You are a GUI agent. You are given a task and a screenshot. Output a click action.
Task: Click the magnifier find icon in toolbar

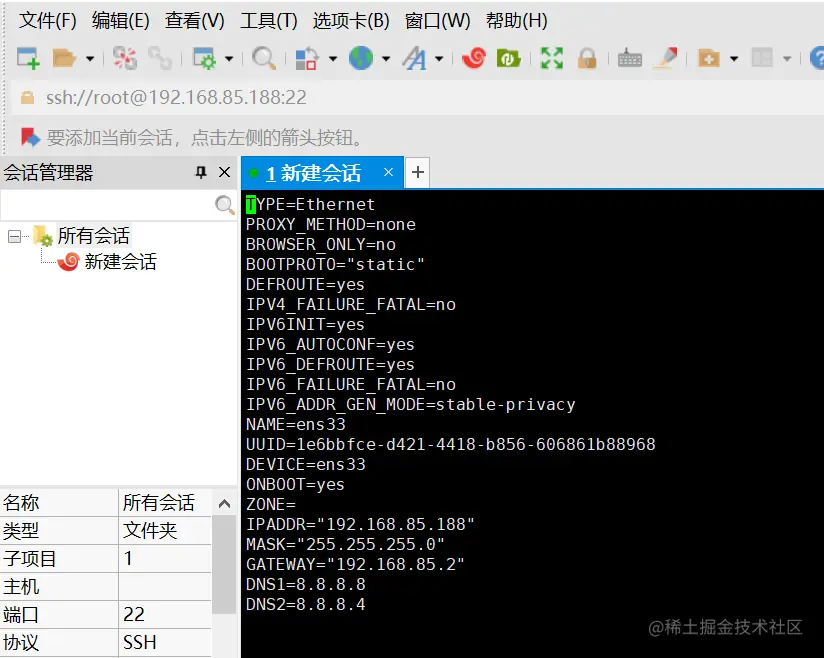click(x=264, y=58)
